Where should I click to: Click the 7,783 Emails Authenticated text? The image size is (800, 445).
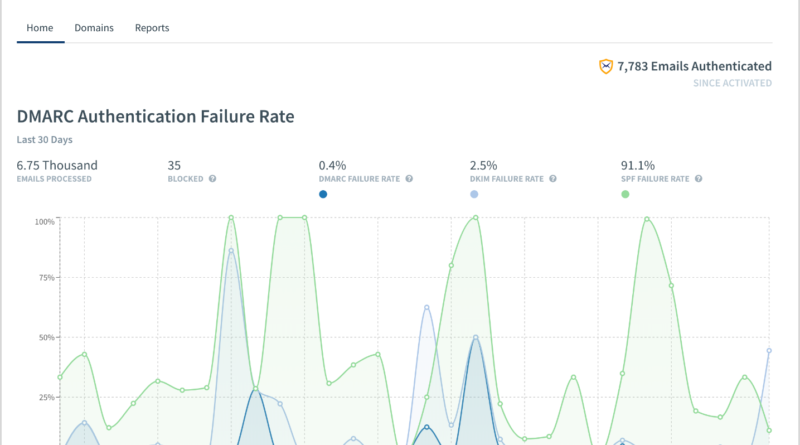point(694,66)
